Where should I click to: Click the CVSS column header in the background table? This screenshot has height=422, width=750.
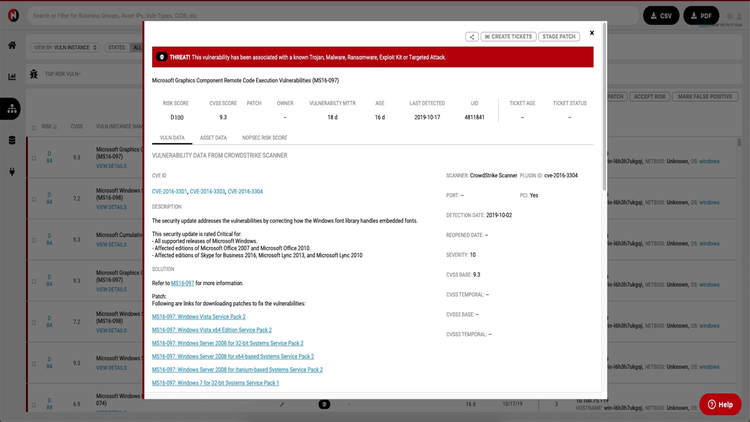tap(77, 127)
